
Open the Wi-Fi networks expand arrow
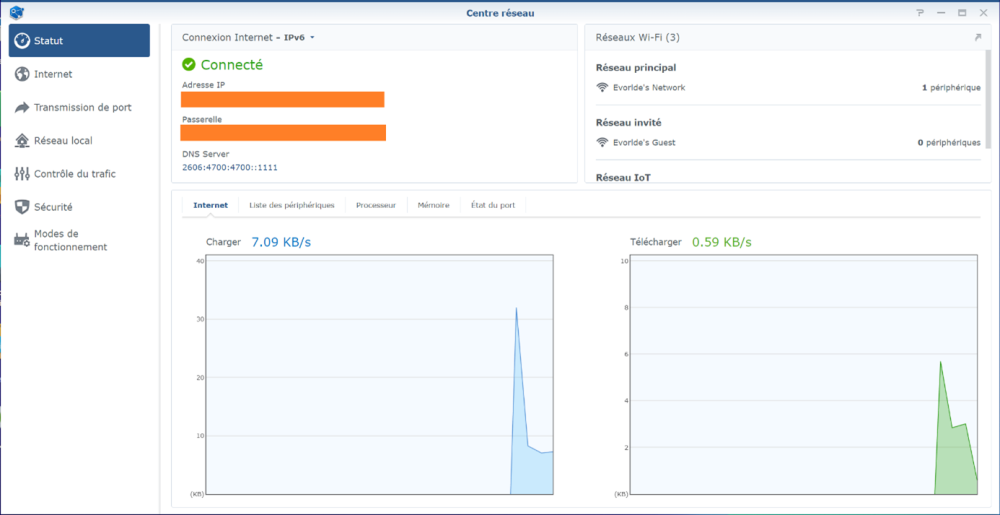978,38
